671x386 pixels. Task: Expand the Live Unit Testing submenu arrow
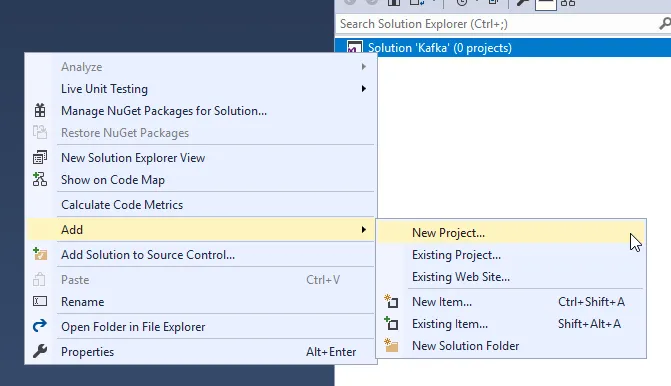(x=363, y=89)
